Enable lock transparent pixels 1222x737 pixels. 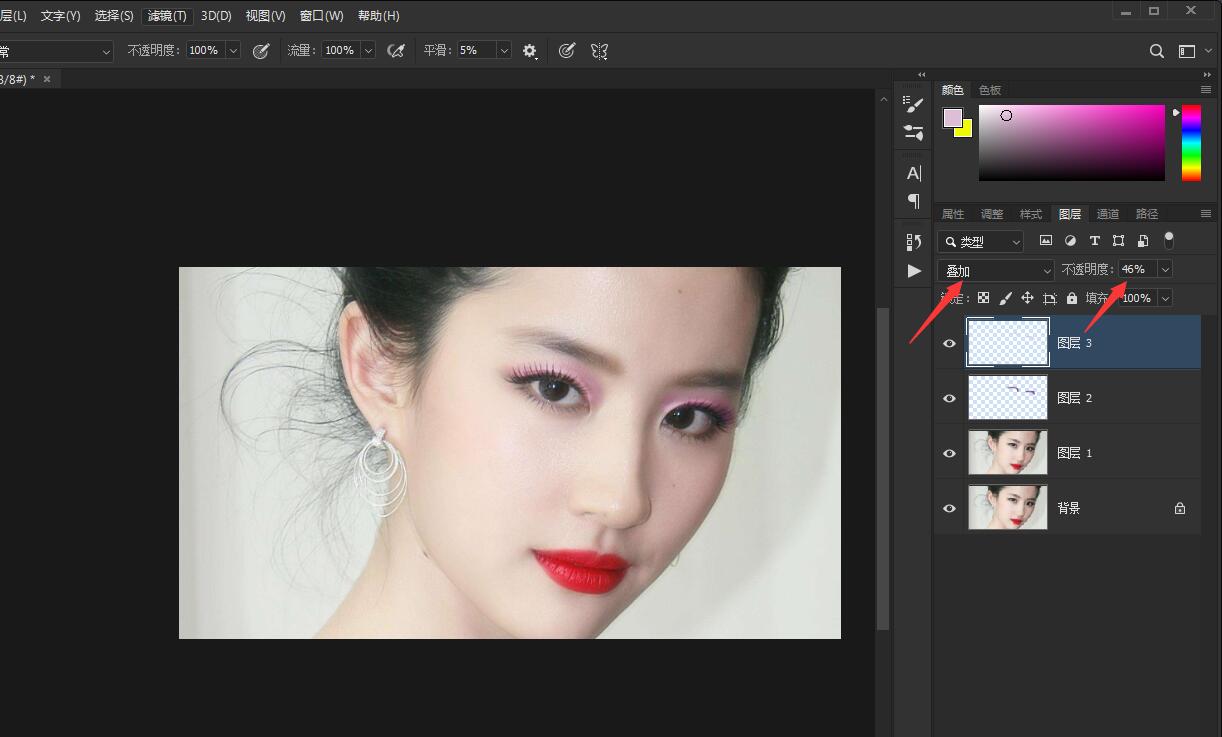tap(983, 297)
